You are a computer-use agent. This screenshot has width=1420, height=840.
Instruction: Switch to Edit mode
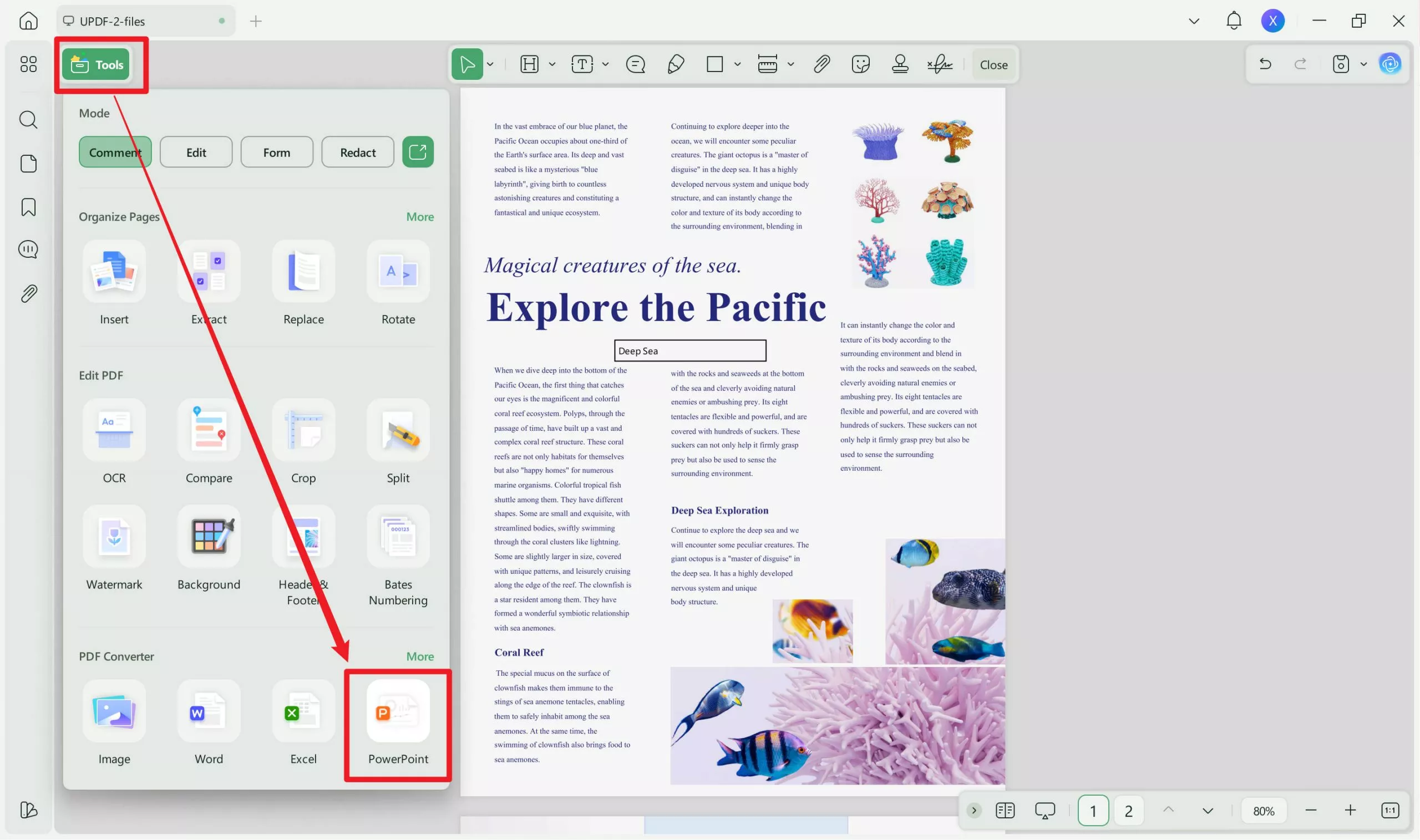pyautogui.click(x=196, y=152)
